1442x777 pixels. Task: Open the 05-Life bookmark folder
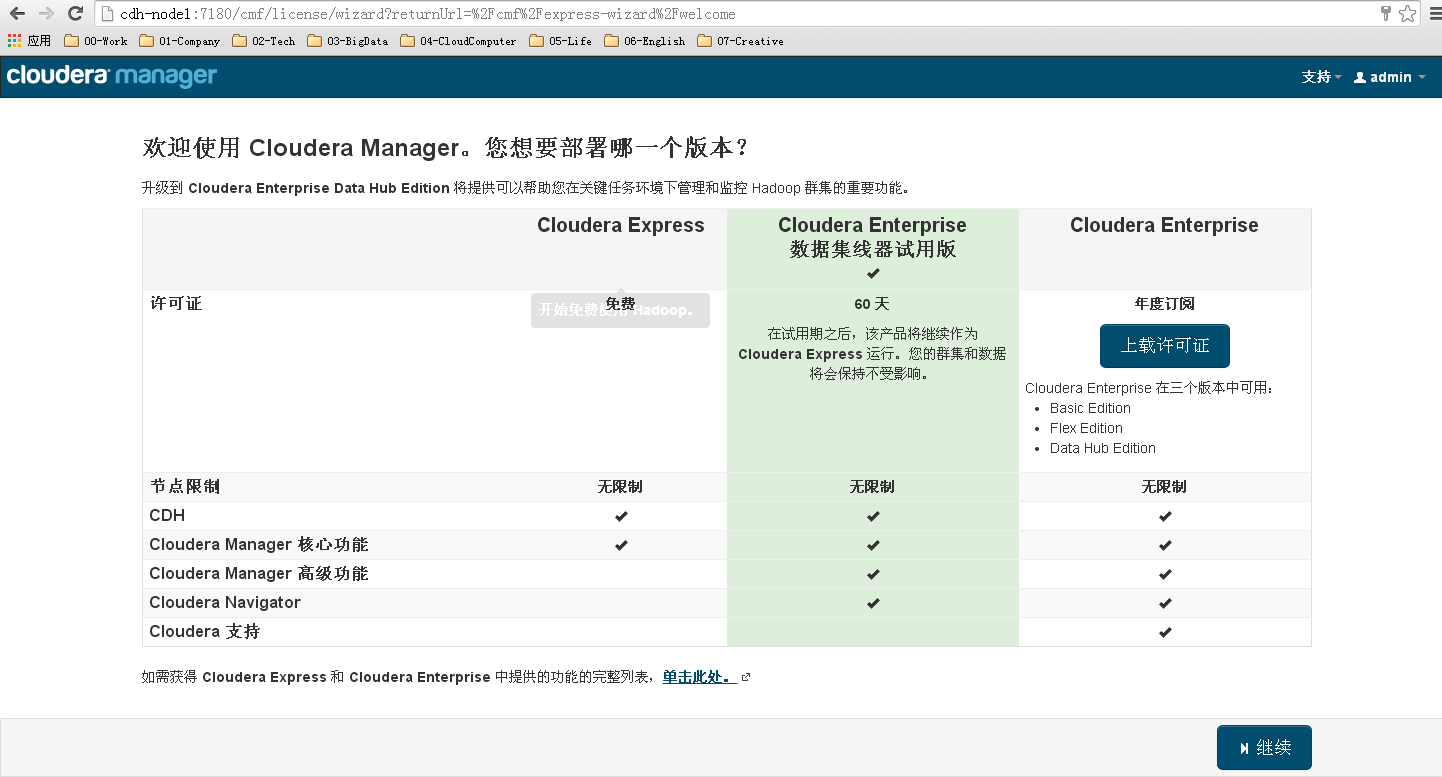(x=560, y=41)
